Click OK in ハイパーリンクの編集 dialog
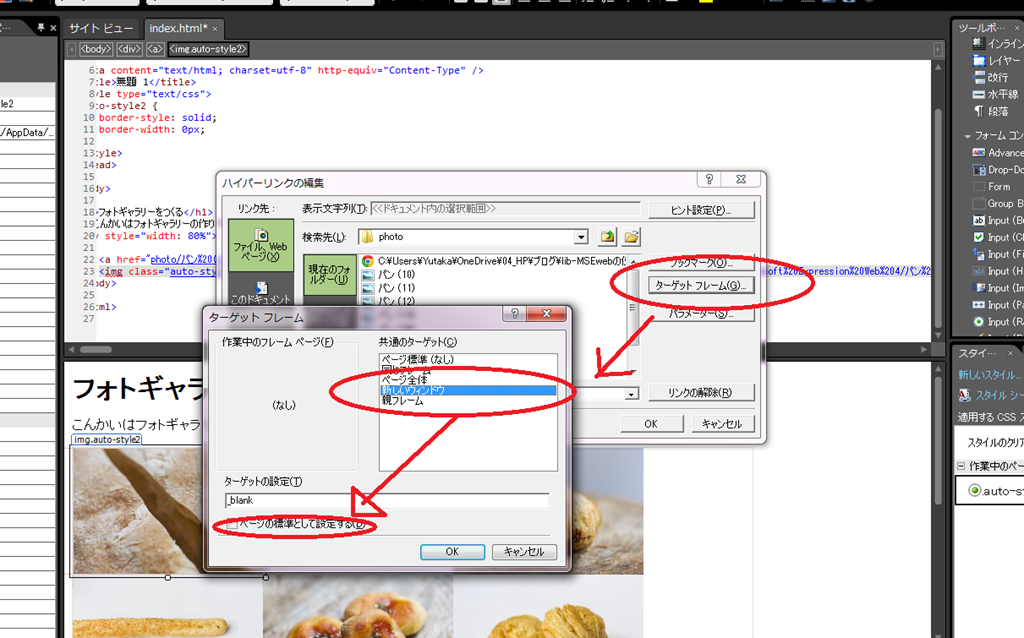The image size is (1024, 638). (651, 424)
